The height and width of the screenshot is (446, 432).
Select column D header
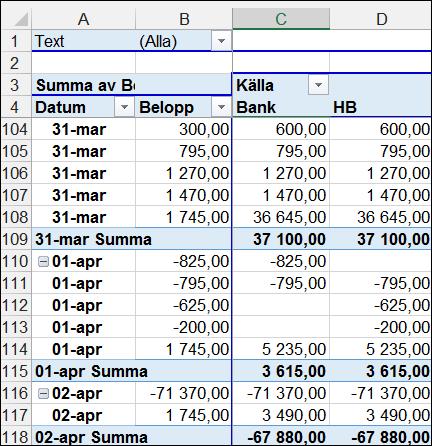tap(380, 19)
